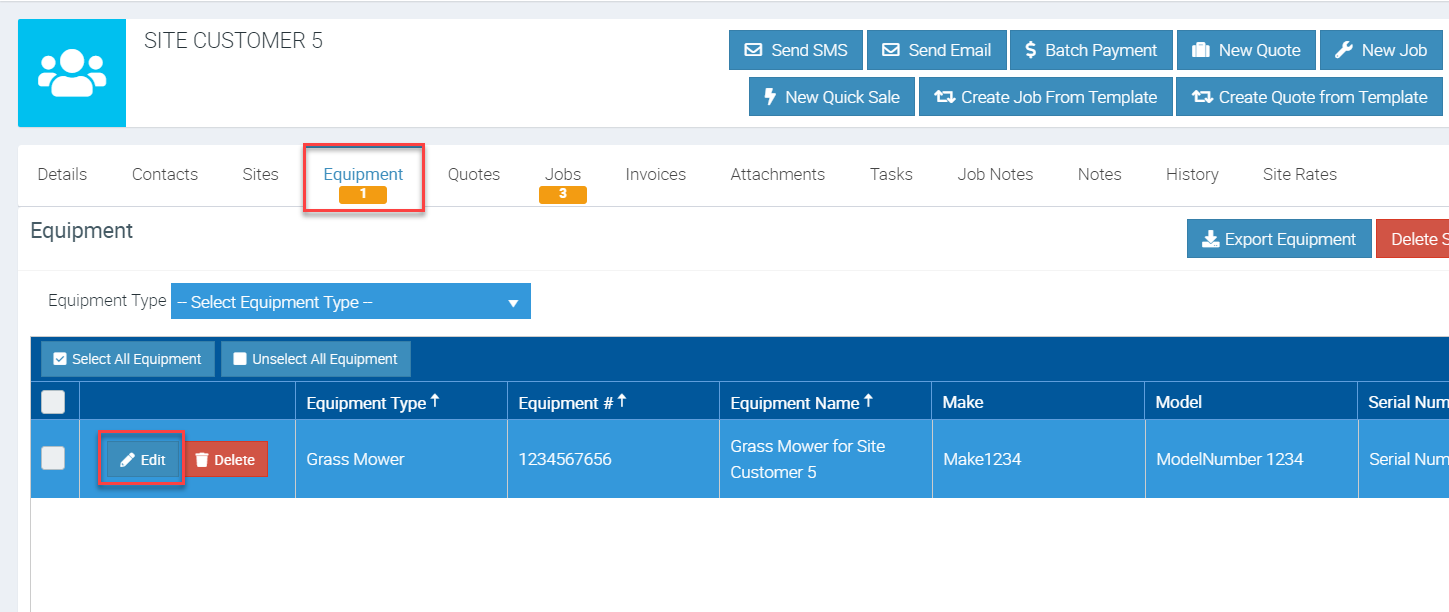Click the Send SMS envelope button
The image size is (1449, 612).
tap(795, 50)
